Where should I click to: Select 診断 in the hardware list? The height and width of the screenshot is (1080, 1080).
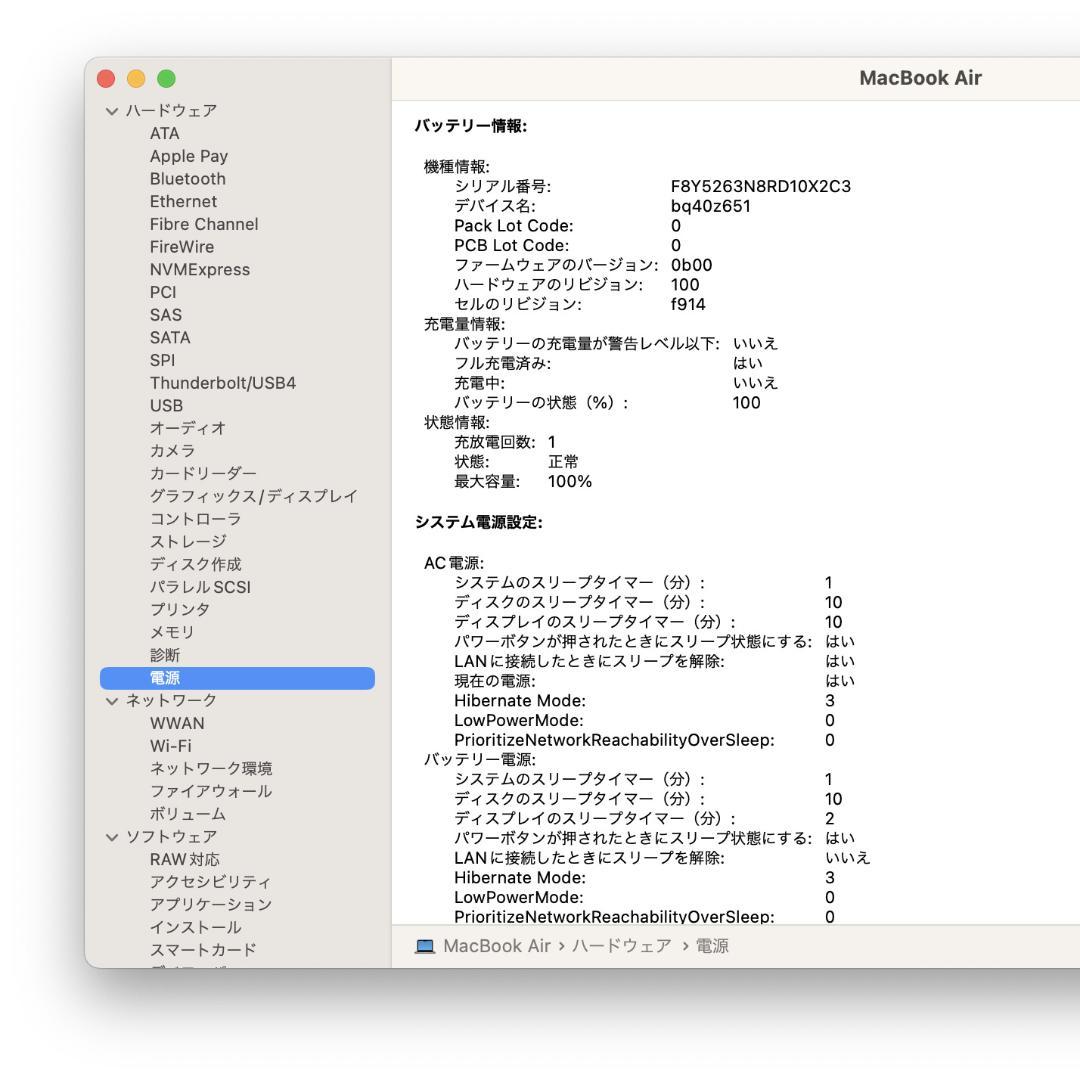(x=165, y=655)
